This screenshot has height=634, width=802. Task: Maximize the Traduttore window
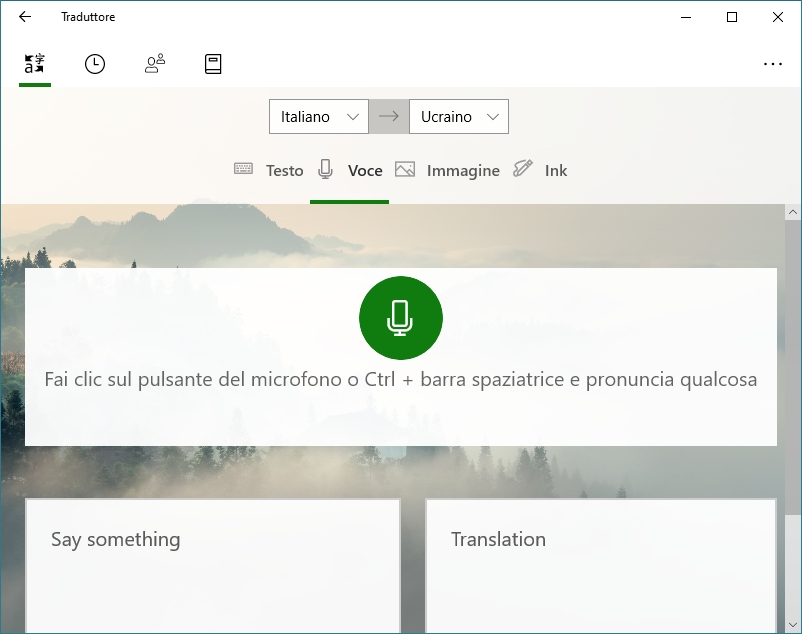pyautogui.click(x=732, y=17)
